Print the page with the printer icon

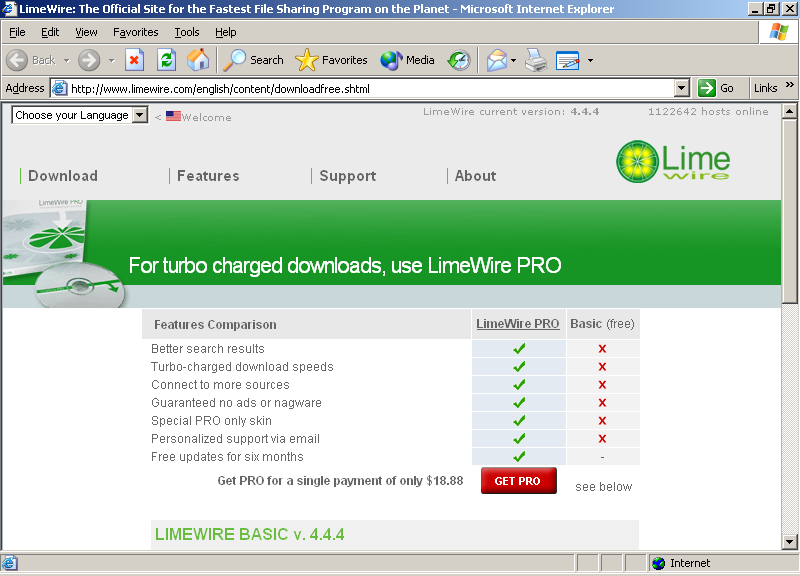point(536,60)
